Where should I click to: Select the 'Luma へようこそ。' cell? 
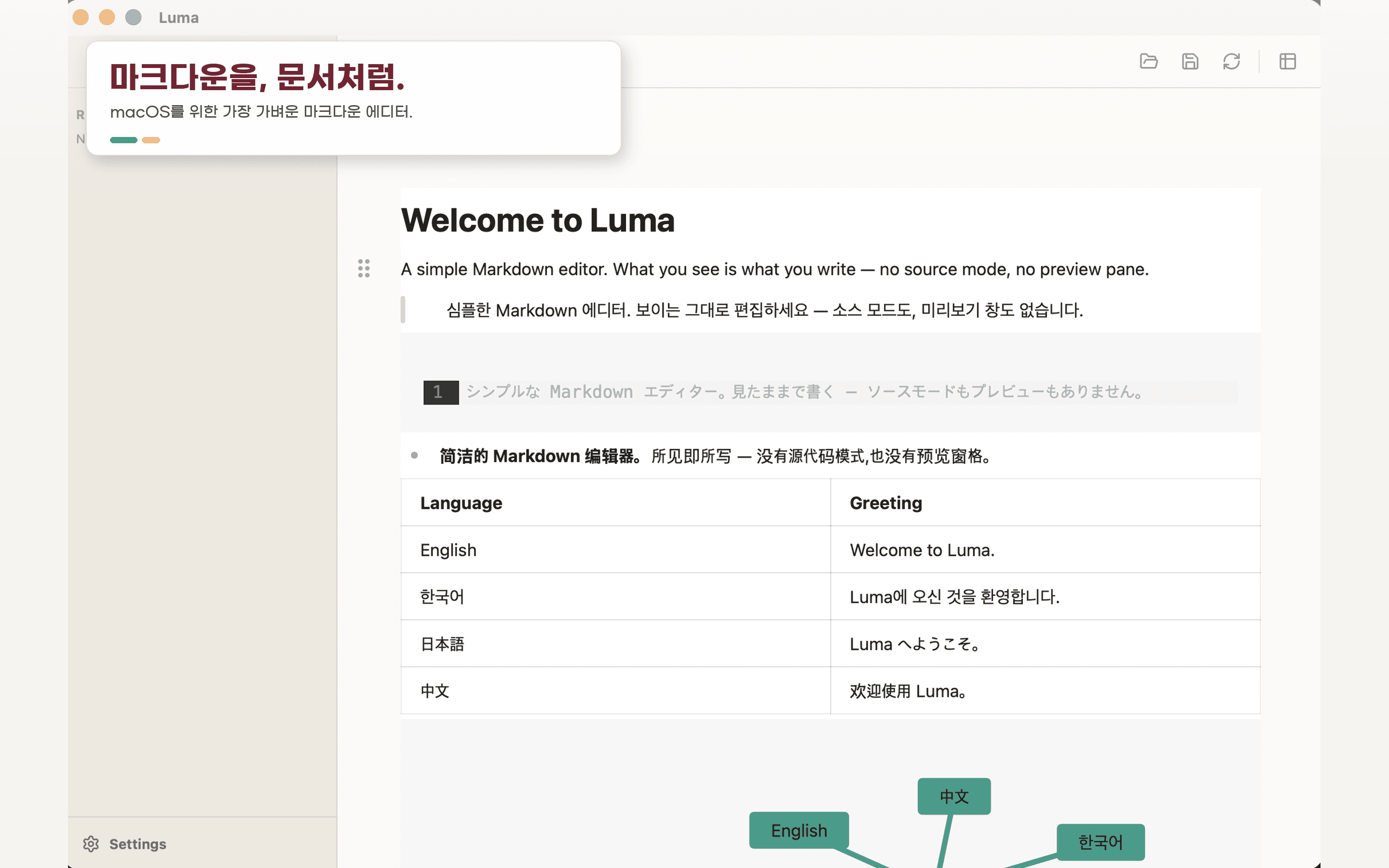(x=1045, y=644)
